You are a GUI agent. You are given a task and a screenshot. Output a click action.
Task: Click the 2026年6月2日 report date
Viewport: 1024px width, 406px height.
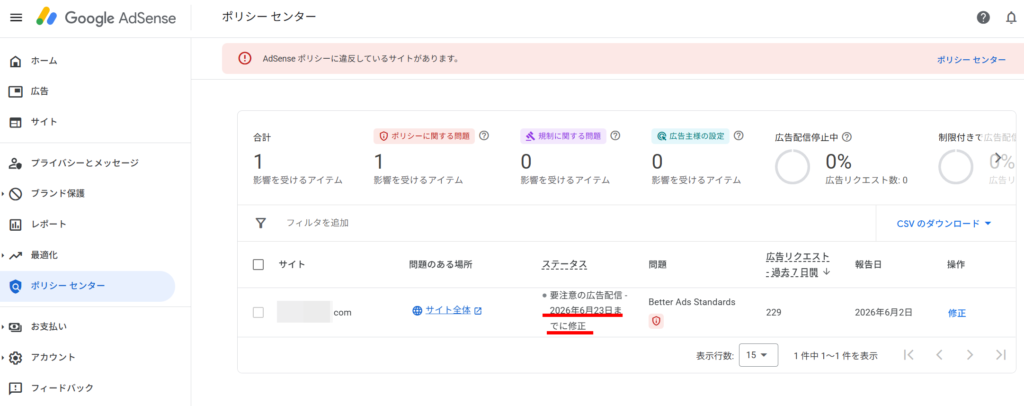[x=886, y=313]
